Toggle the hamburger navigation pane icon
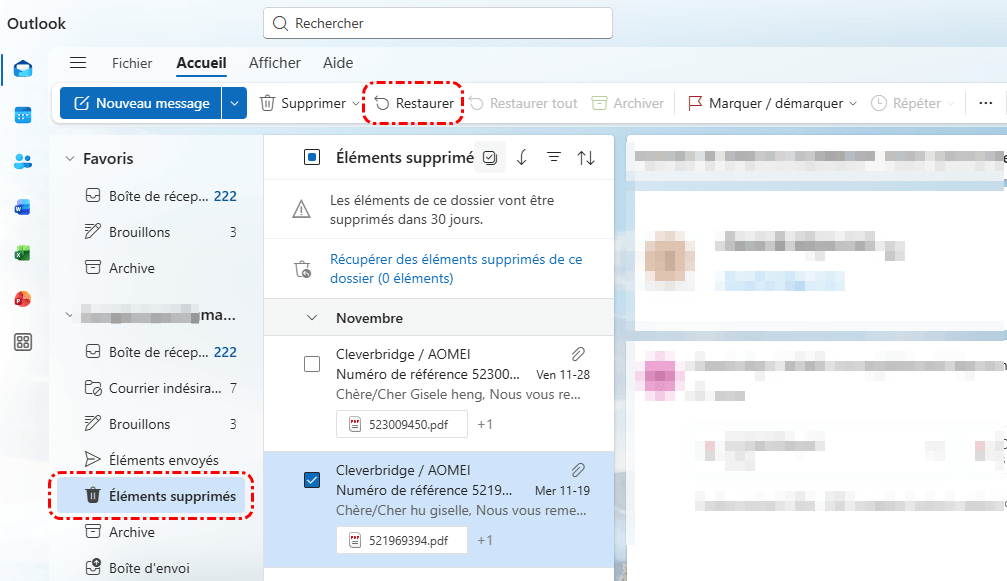This screenshot has width=1007, height=581. coord(78,63)
